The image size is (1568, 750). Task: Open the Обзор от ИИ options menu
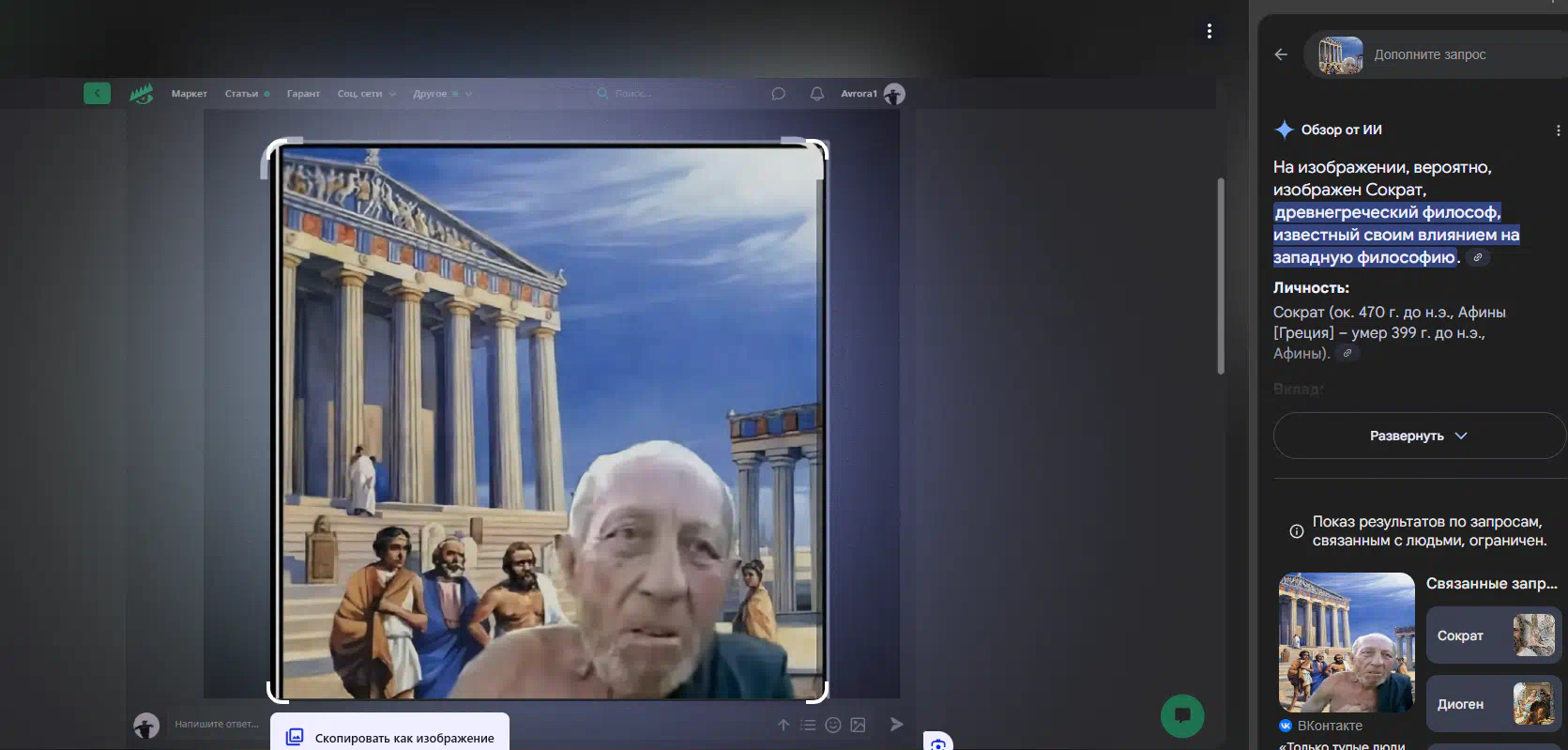point(1558,130)
